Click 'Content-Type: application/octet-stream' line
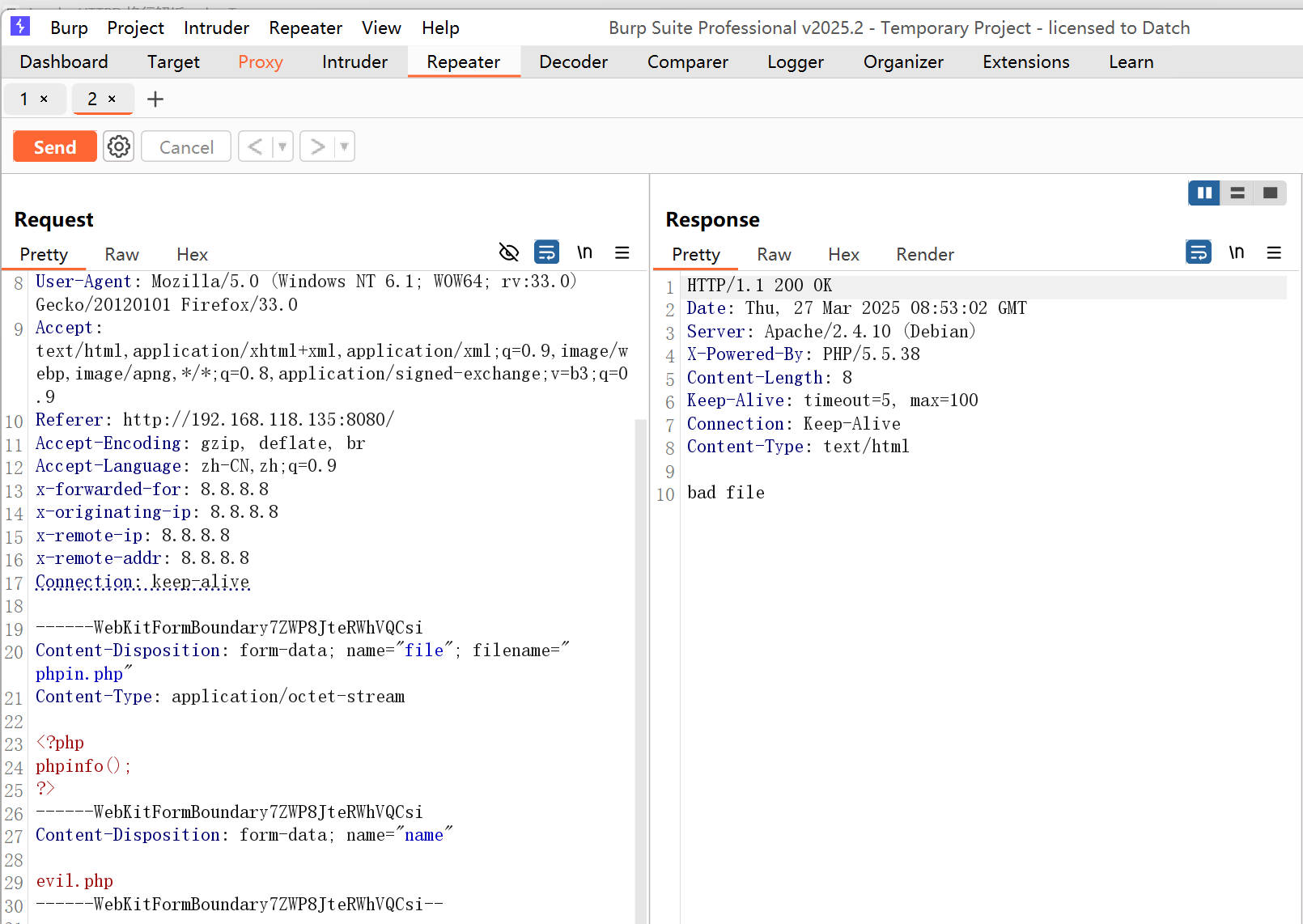The height and width of the screenshot is (924, 1303). click(x=220, y=697)
